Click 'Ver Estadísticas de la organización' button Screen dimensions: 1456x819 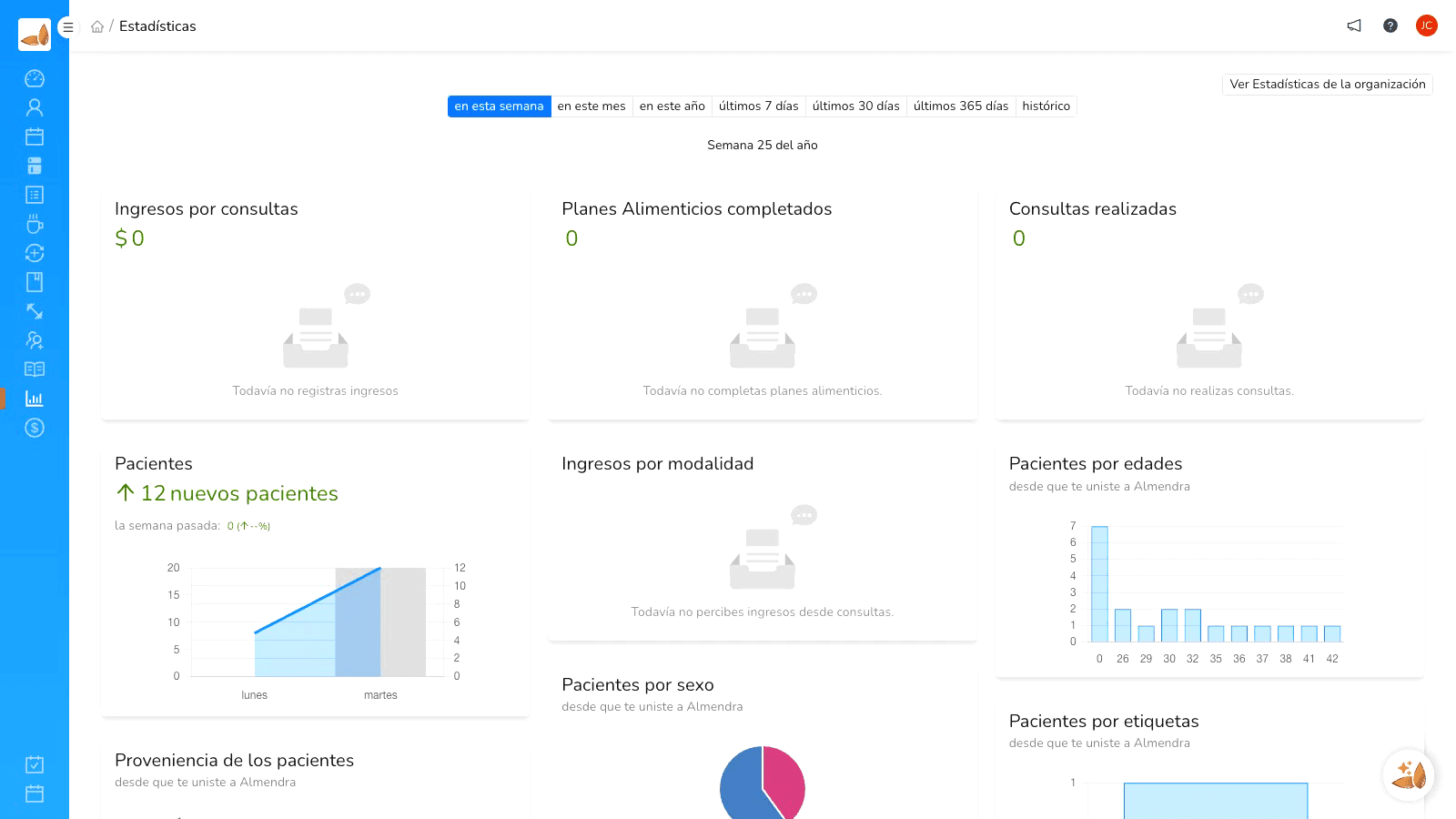(1328, 85)
